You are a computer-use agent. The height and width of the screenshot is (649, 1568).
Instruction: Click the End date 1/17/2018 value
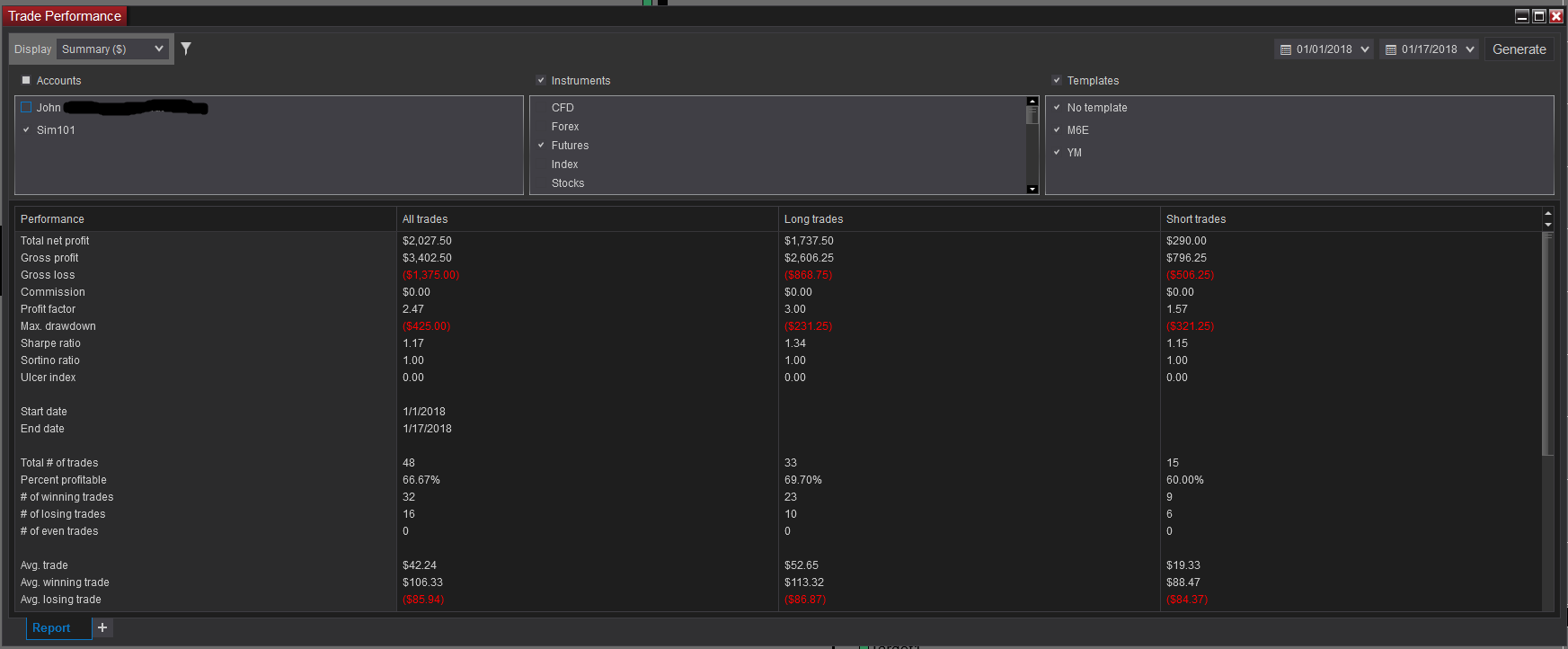point(427,429)
